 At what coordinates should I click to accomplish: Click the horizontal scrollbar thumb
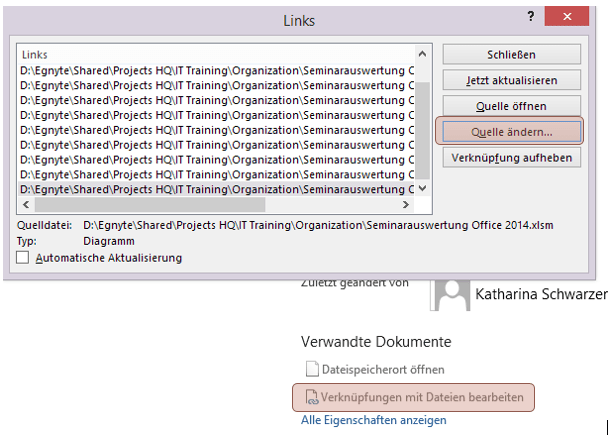click(x=150, y=204)
